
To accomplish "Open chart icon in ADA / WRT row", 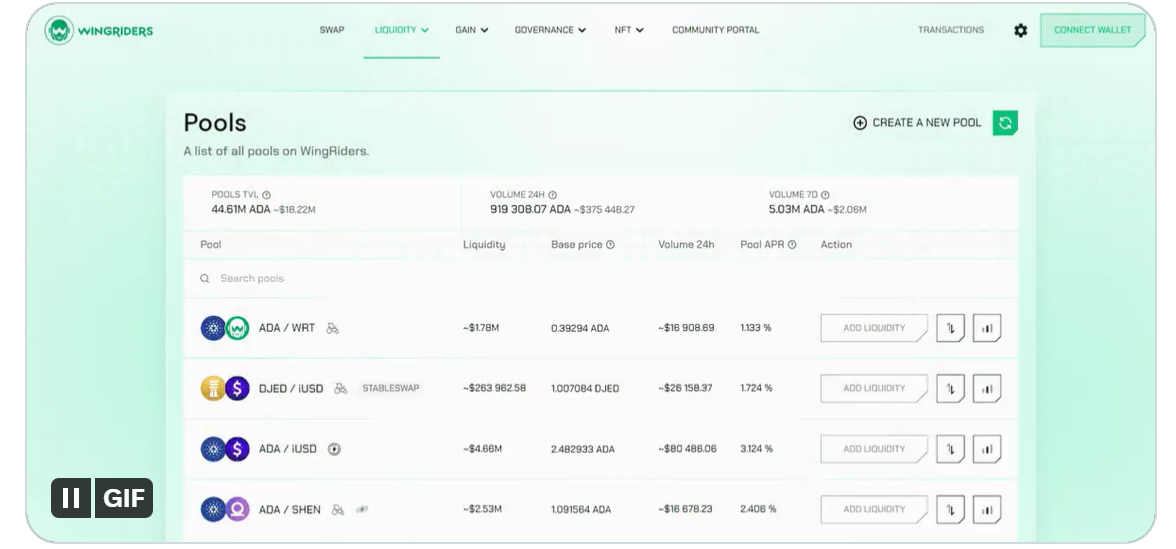I will coord(987,328).
